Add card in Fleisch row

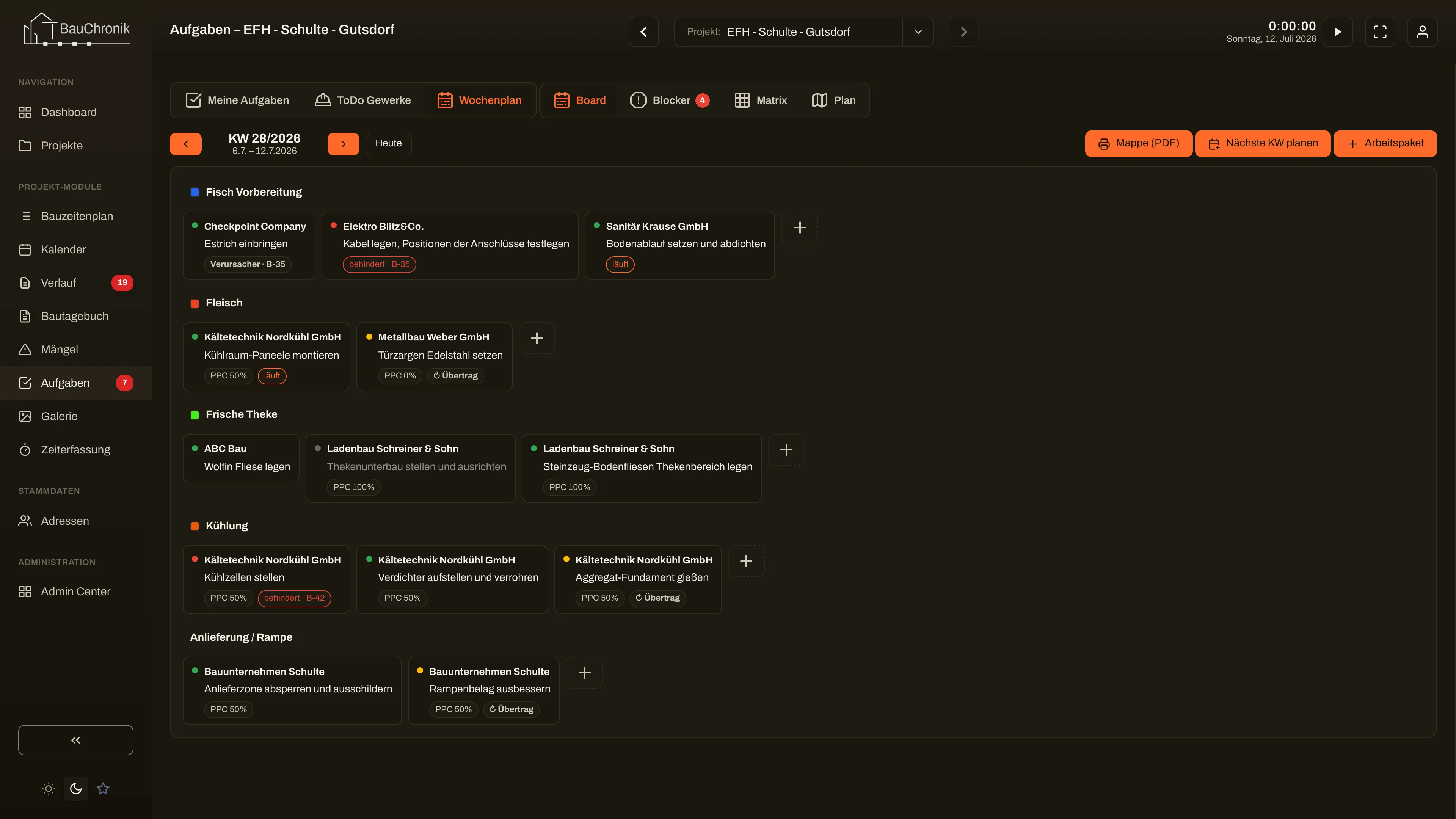537,338
